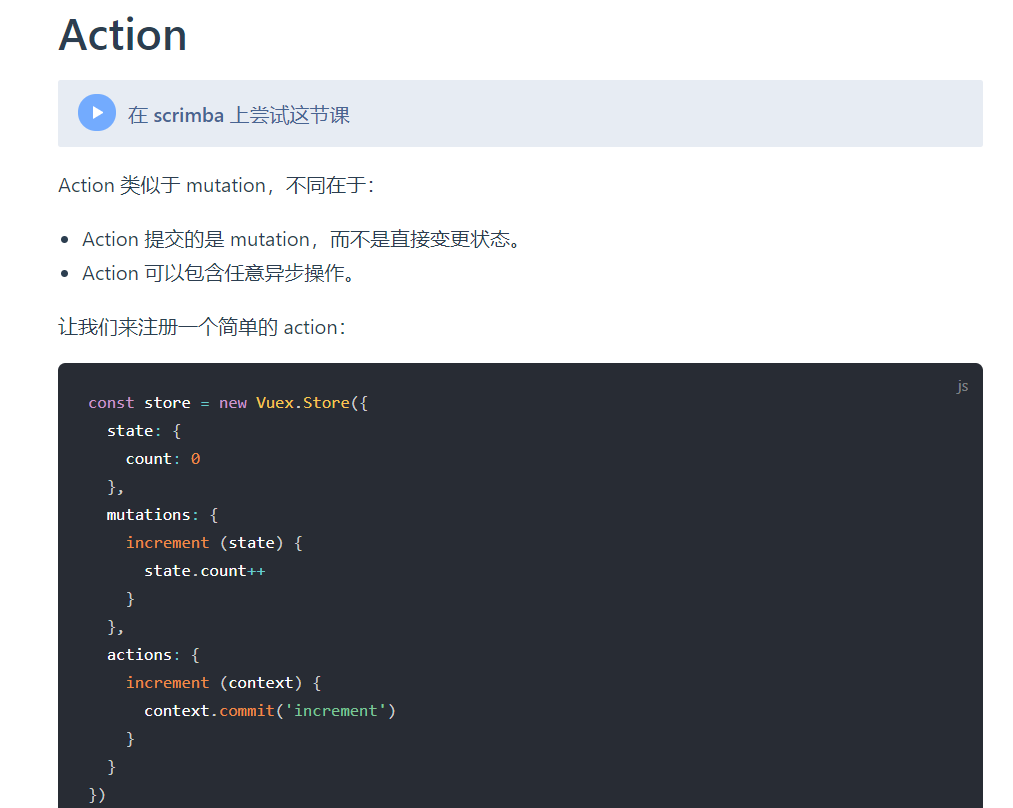1013x808 pixels.
Task: Click the code line 'mutations: {'
Action: (x=163, y=515)
